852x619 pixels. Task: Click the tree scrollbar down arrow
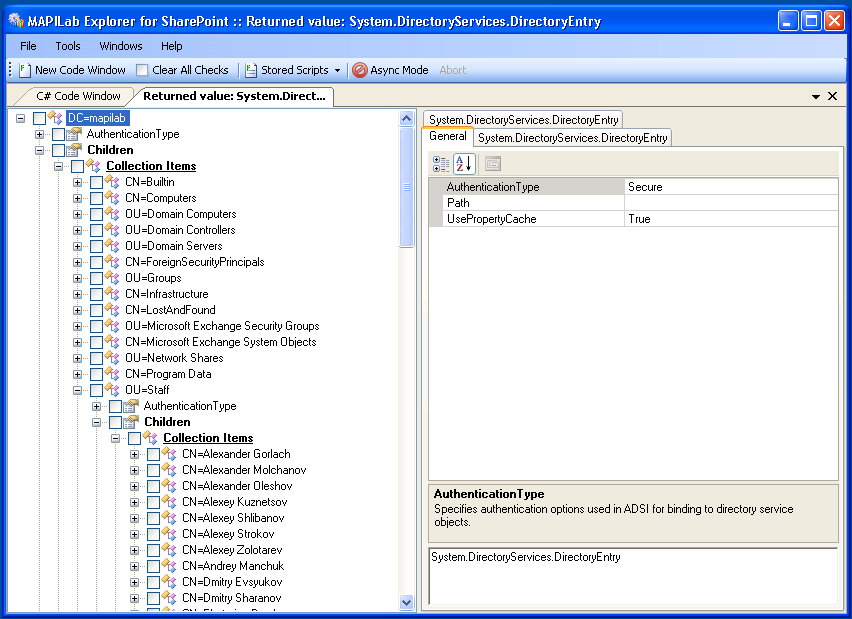[x=406, y=602]
